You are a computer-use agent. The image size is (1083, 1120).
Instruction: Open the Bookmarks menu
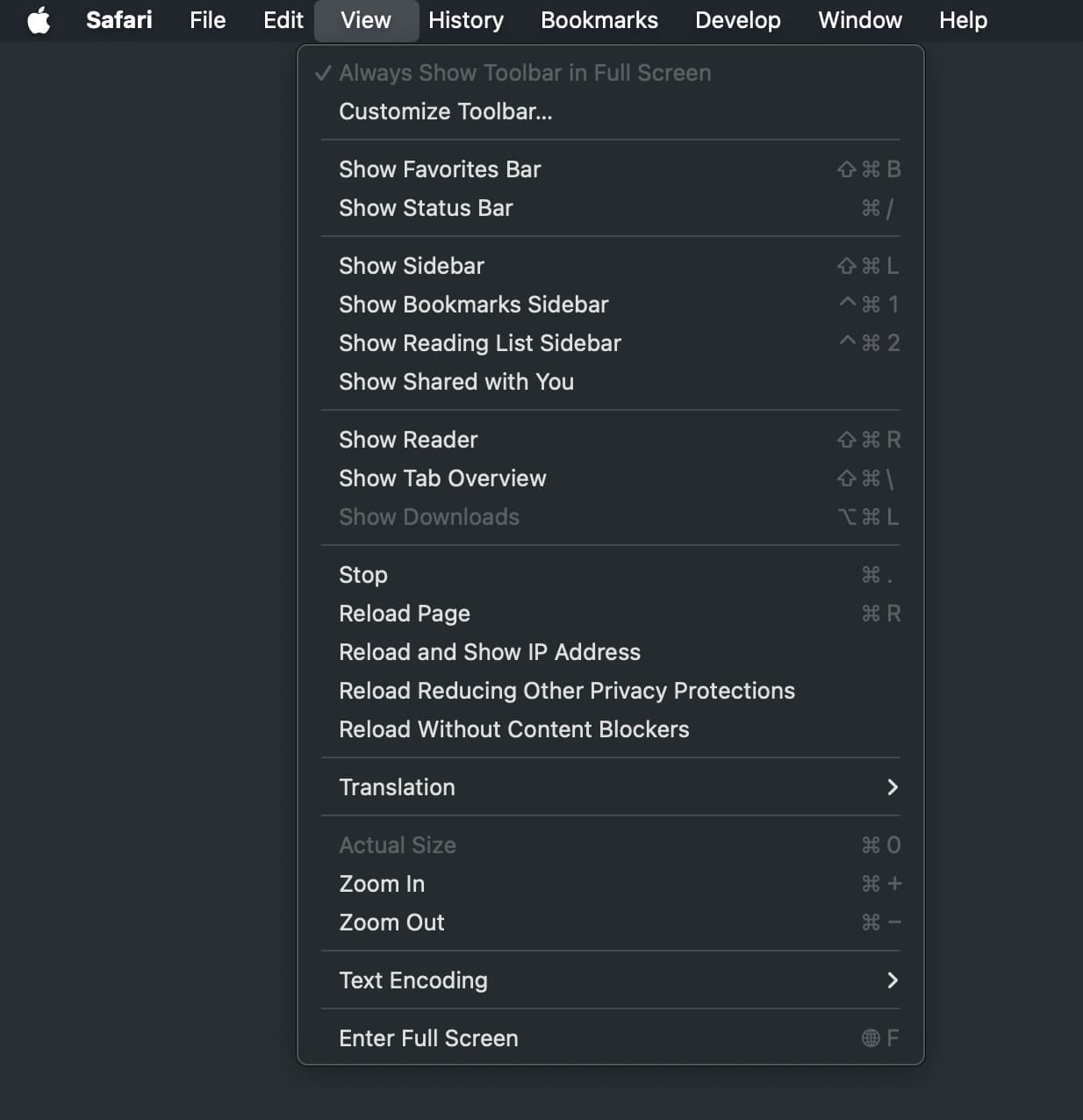(x=599, y=20)
